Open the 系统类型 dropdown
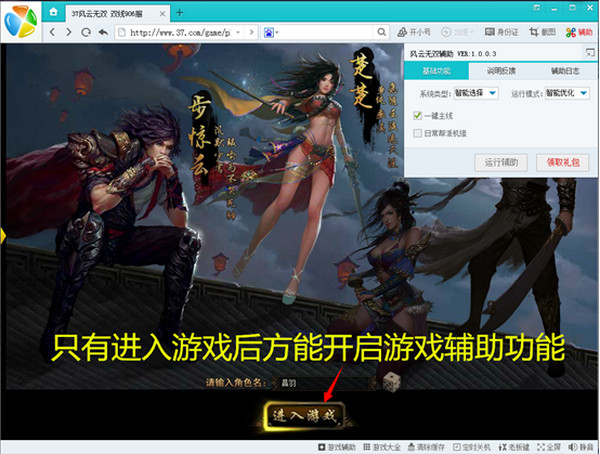Viewport: 600px width, 454px height. point(476,93)
